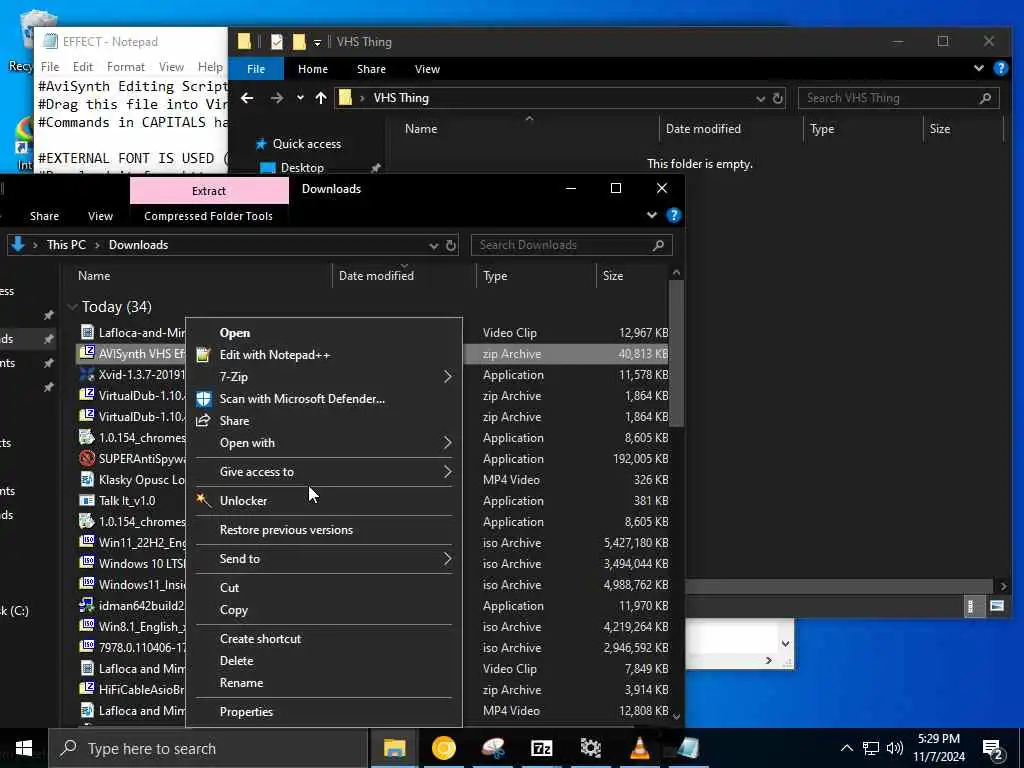
Task: Open Quick access in VHS Thing sidebar
Action: (x=306, y=144)
